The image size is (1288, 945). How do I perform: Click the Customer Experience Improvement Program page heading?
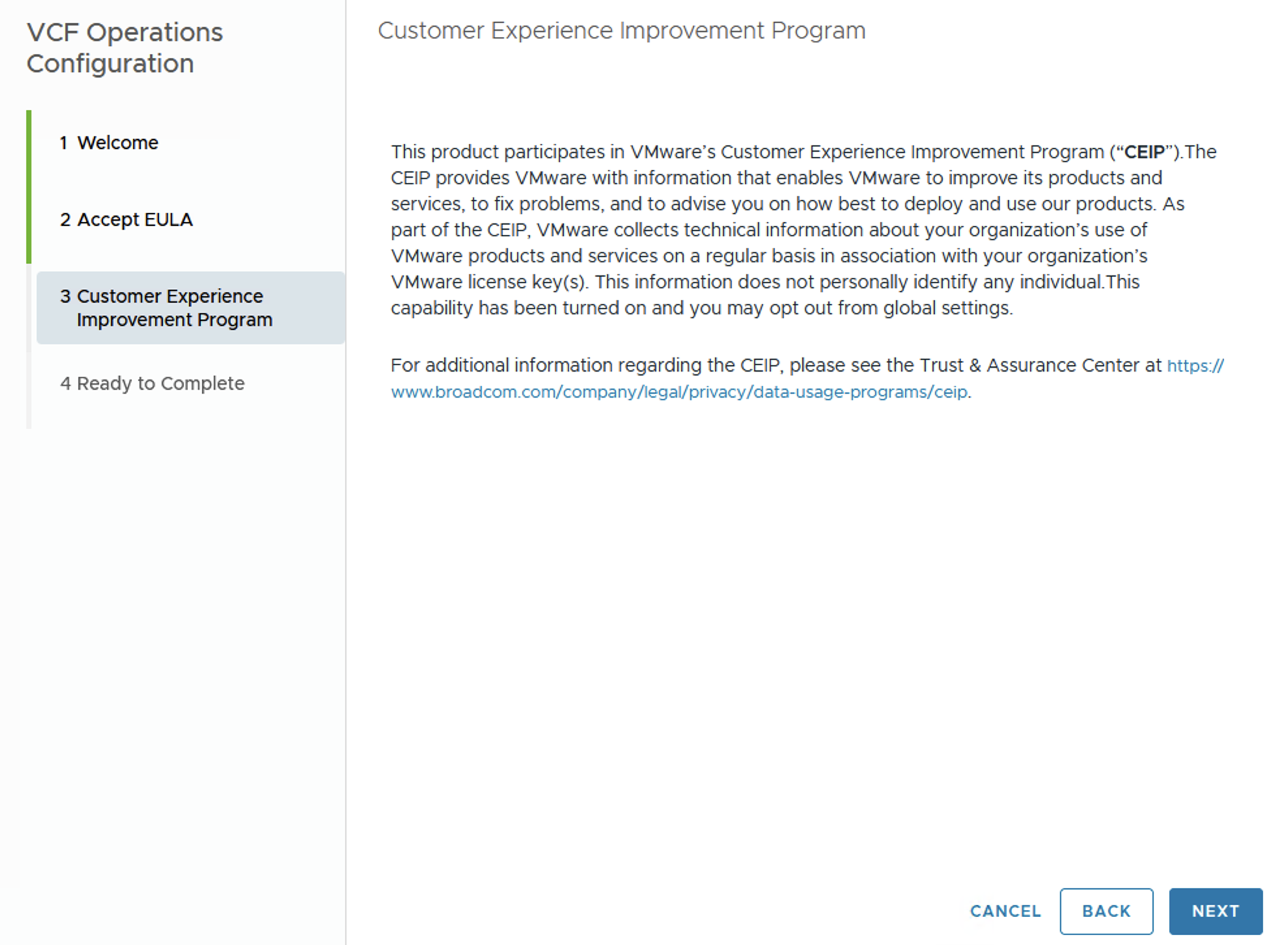point(621,31)
